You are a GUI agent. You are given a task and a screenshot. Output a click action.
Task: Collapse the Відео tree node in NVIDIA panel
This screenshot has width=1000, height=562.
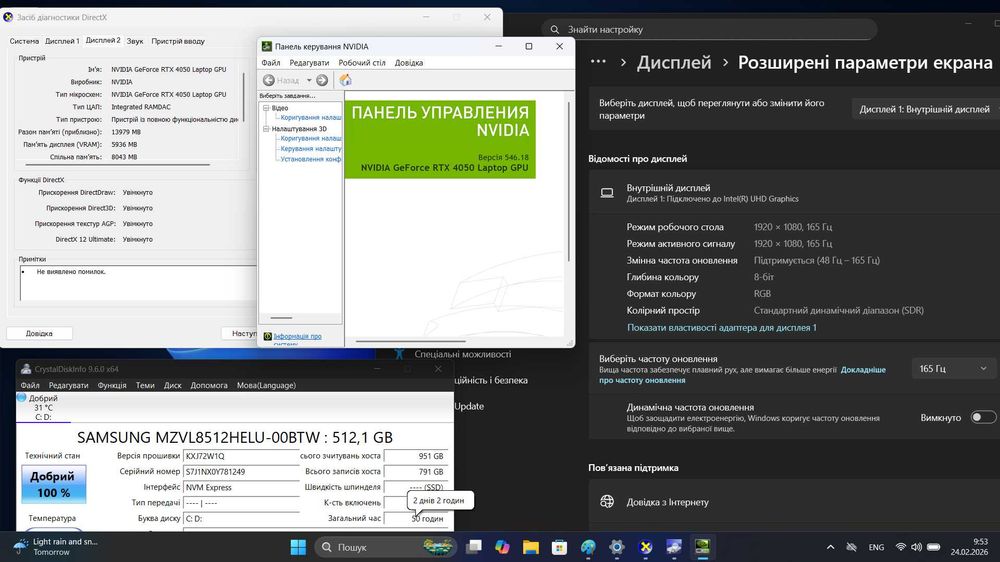coord(267,108)
